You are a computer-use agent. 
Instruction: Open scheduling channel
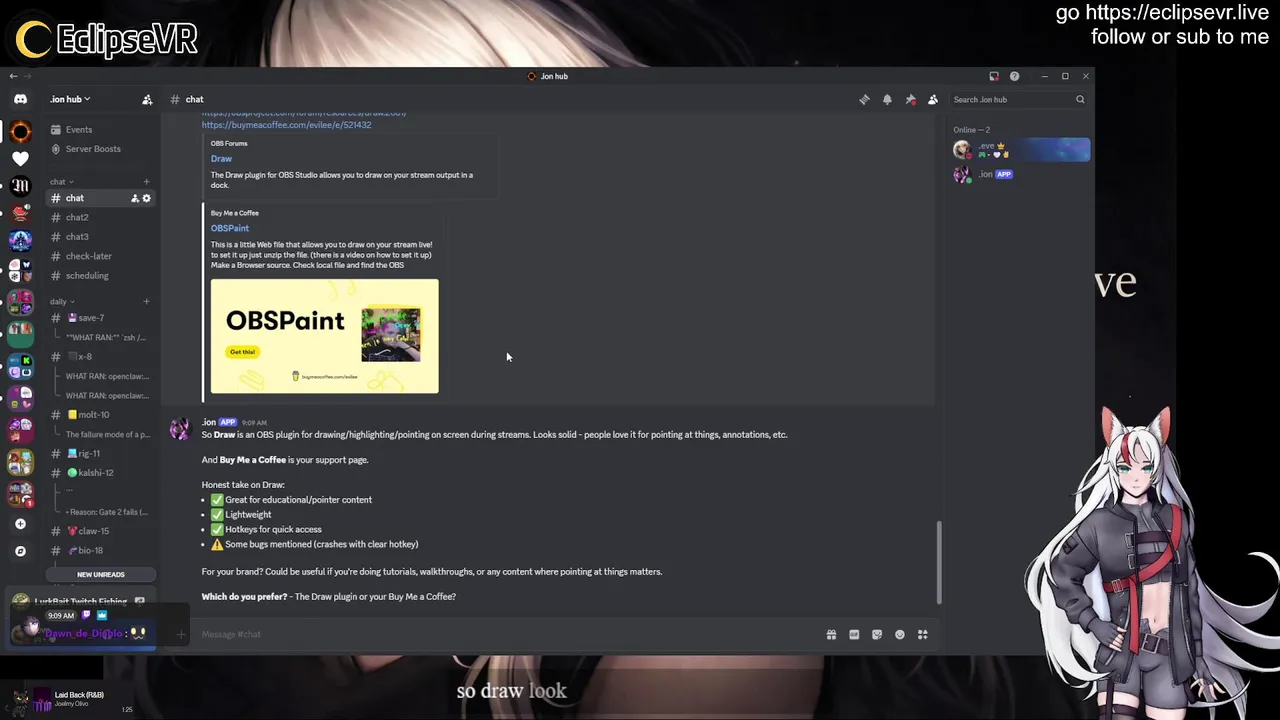[x=99, y=276]
